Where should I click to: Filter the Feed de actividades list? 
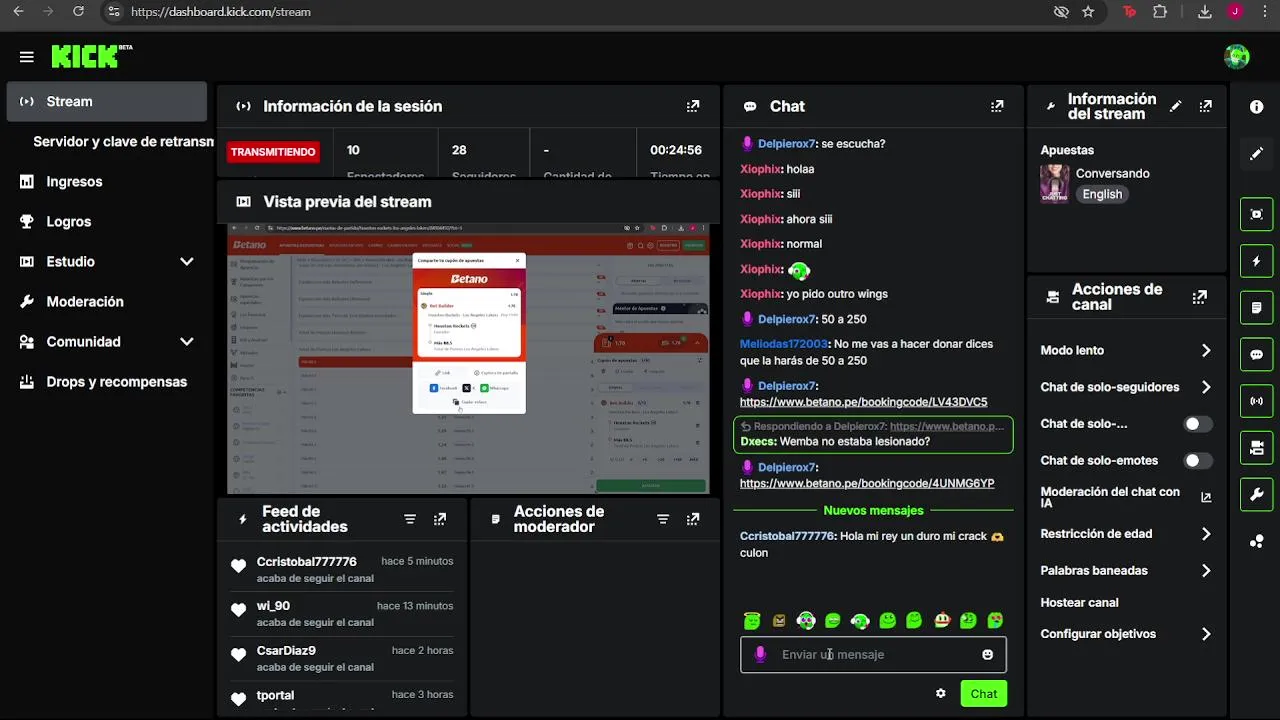coord(410,519)
